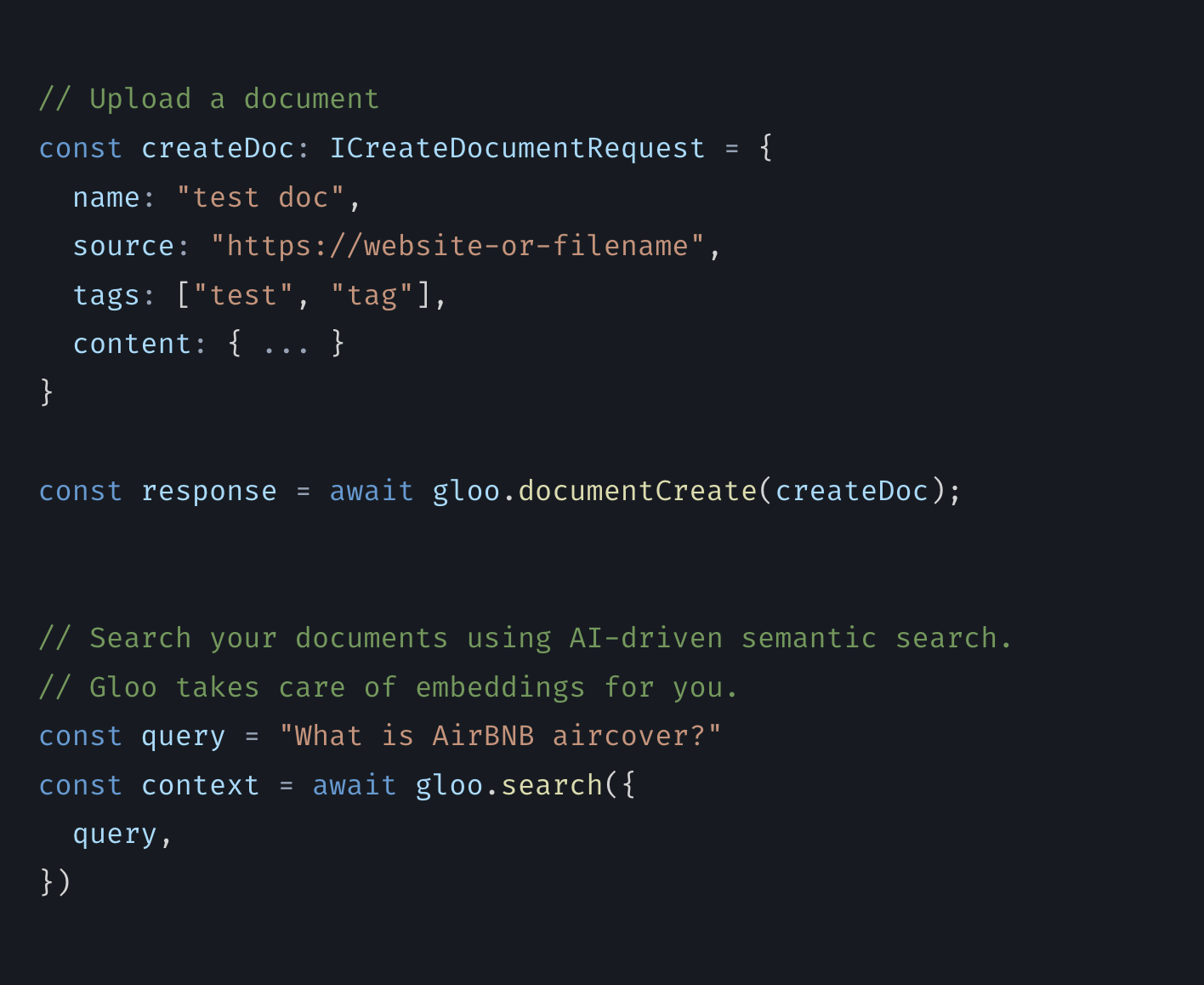The width and height of the screenshot is (1204, 985).
Task: Place cursor on ICreateDocumentRequest type name
Action: pyautogui.click(x=517, y=148)
